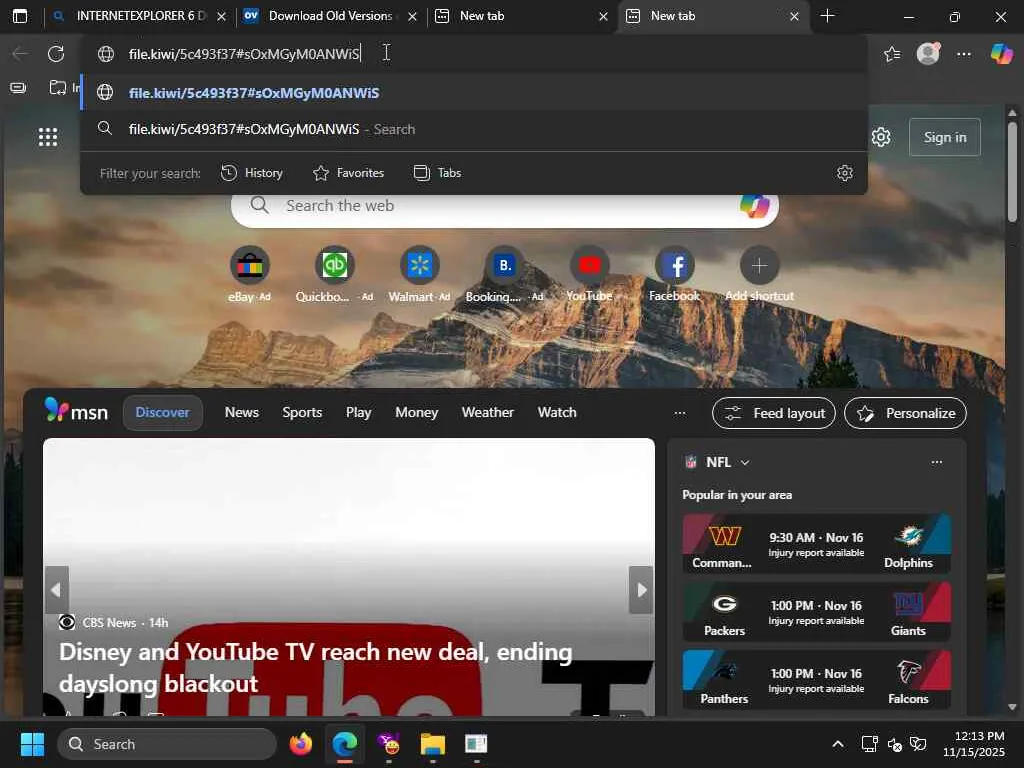Viewport: 1024px width, 768px height.
Task: Select the News feed tab
Action: [242, 413]
